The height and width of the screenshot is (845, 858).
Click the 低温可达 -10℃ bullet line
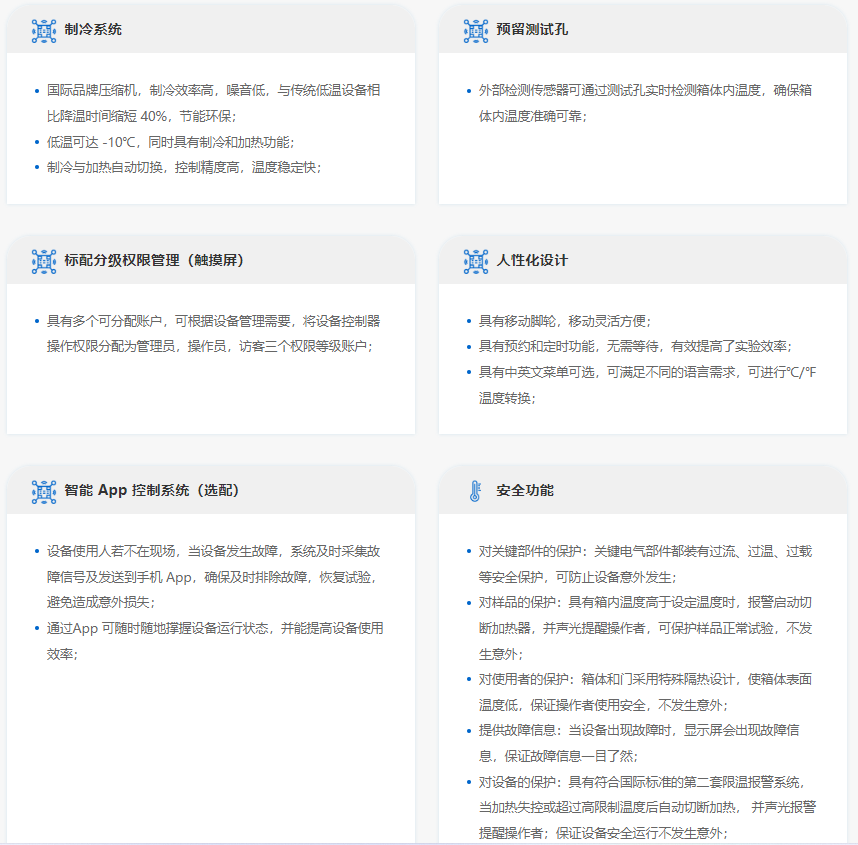[170, 142]
